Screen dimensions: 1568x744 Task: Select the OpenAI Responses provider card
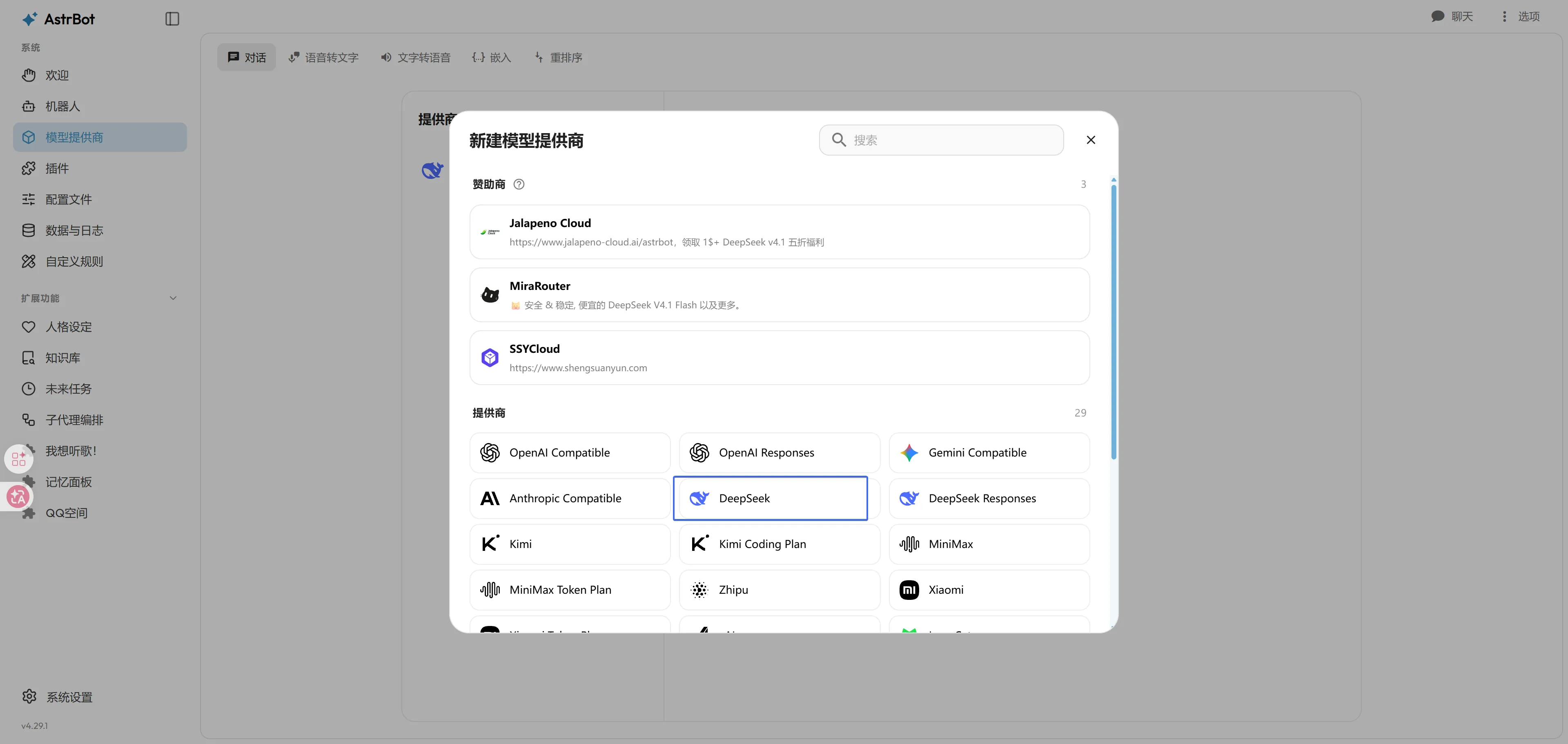click(x=779, y=452)
